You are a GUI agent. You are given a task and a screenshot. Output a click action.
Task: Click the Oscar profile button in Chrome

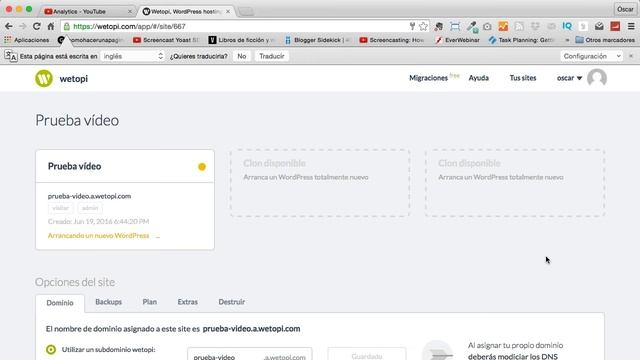tap(625, 9)
